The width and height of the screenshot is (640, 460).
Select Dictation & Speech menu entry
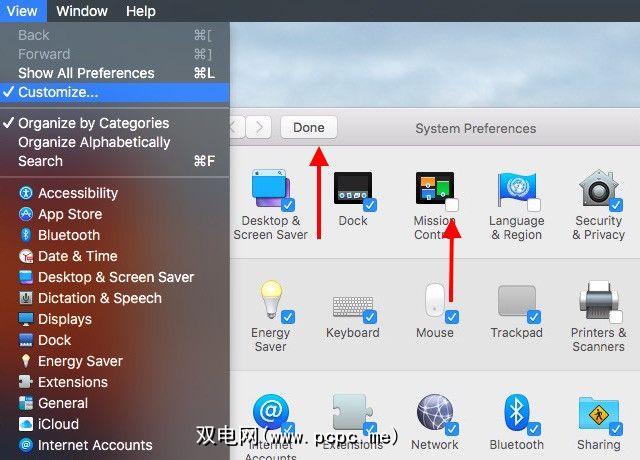coord(115,298)
